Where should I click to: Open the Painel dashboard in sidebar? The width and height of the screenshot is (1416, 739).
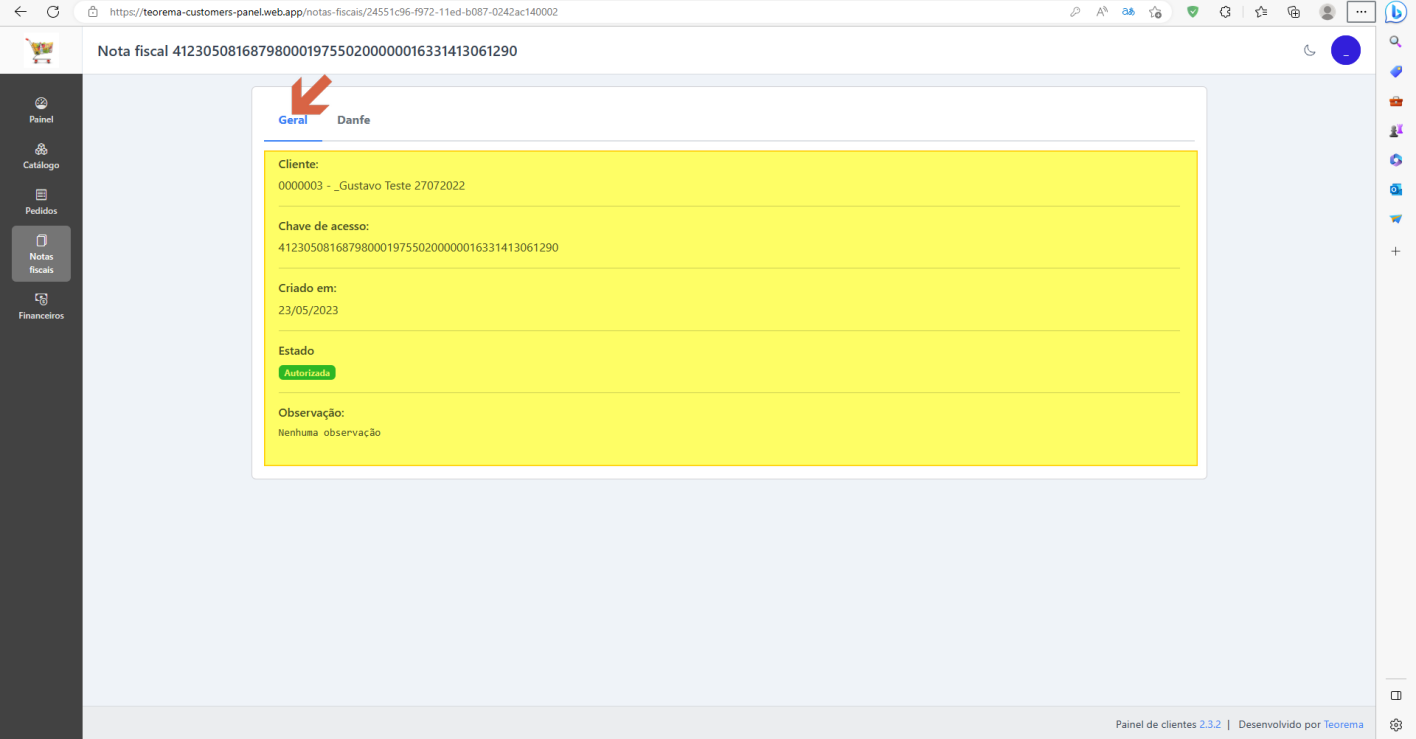41,110
